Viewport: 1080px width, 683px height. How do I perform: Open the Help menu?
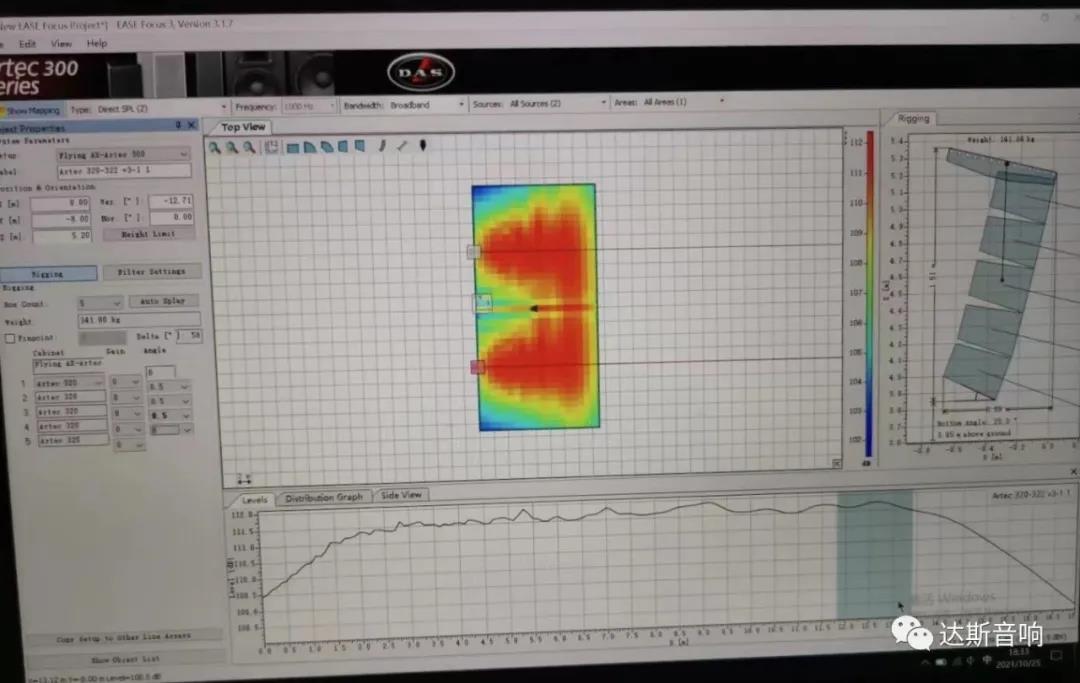pos(97,43)
